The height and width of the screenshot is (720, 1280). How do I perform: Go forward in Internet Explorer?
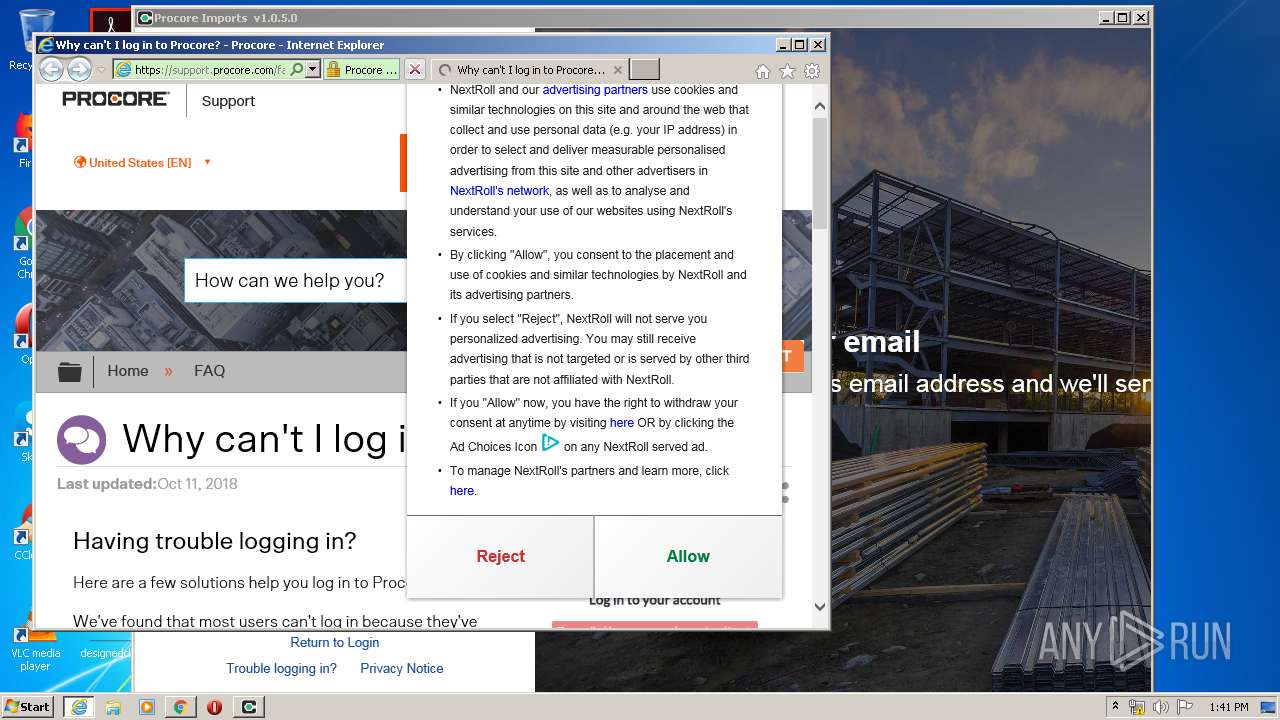79,69
